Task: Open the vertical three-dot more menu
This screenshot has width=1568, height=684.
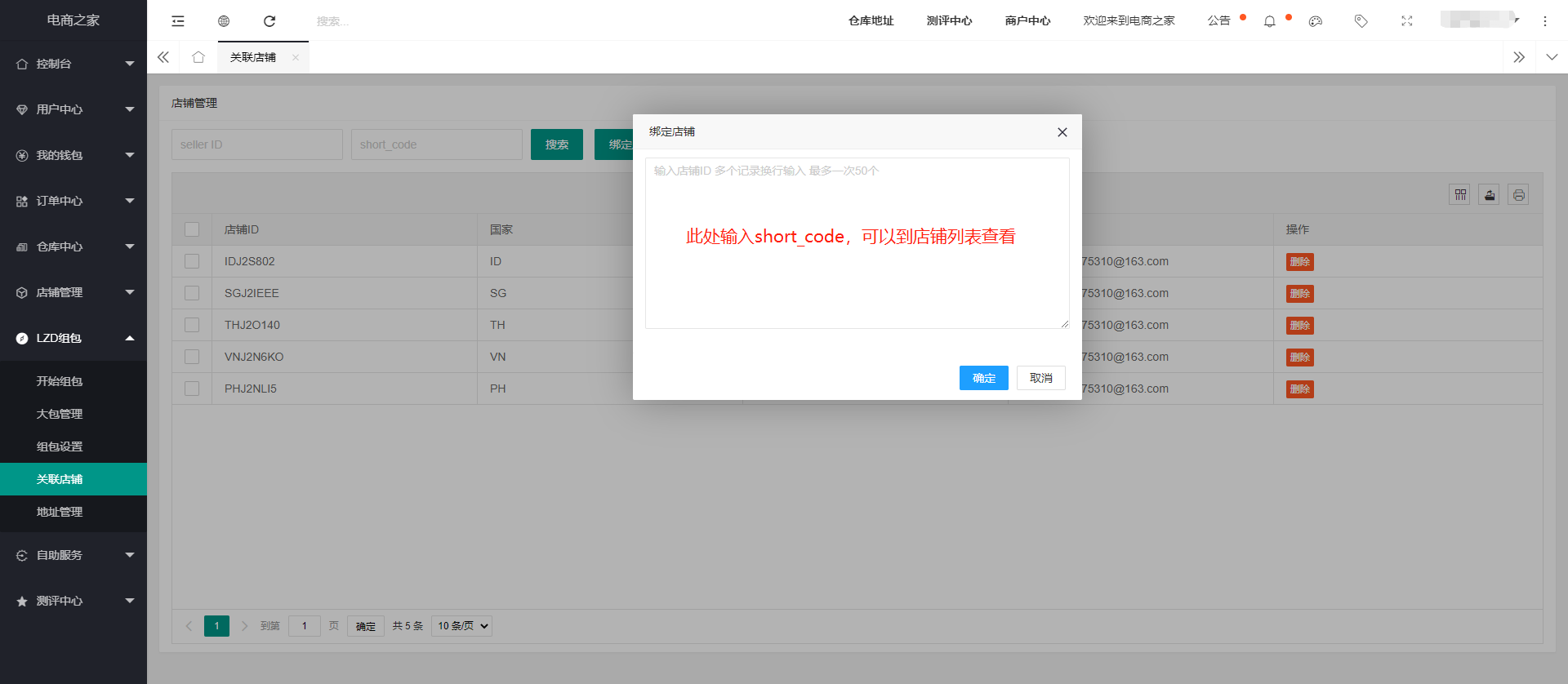Action: point(1544,21)
